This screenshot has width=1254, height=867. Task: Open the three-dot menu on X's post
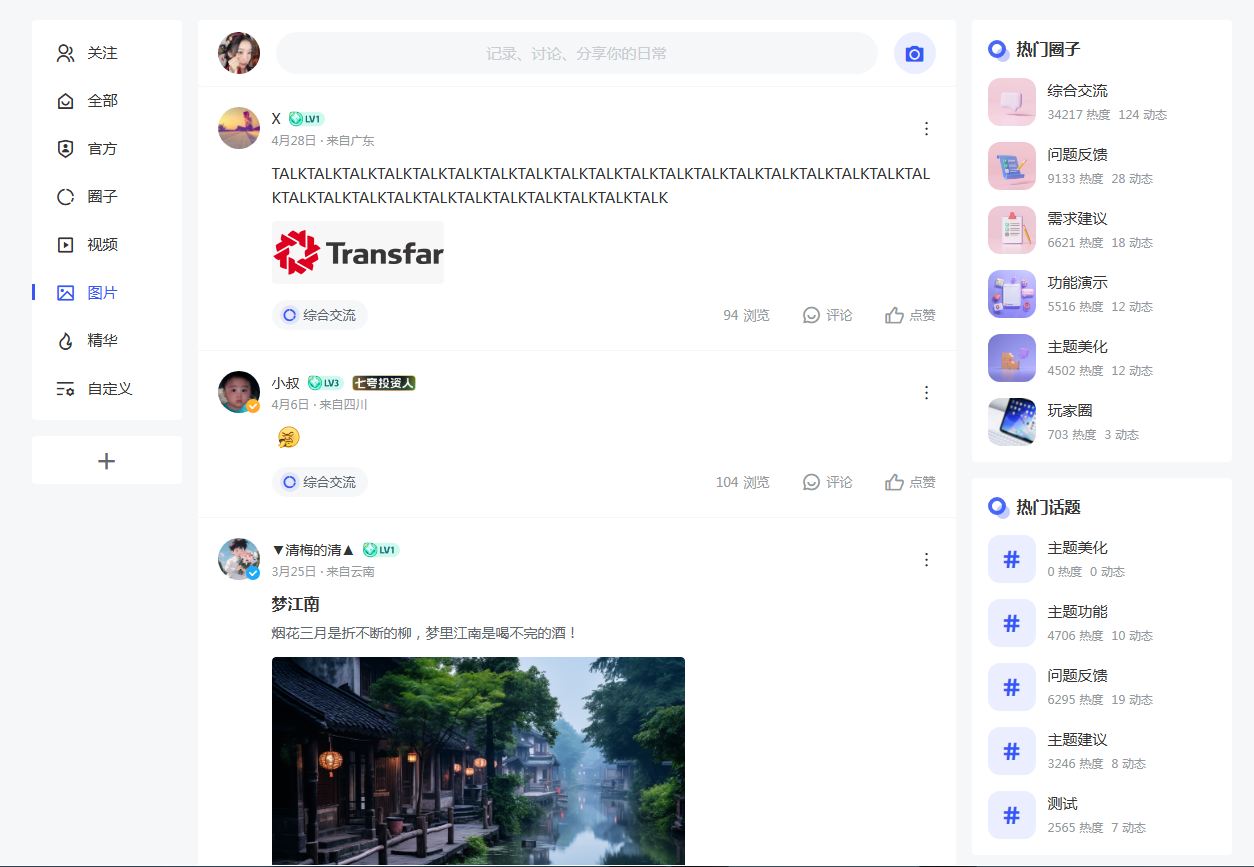(926, 128)
